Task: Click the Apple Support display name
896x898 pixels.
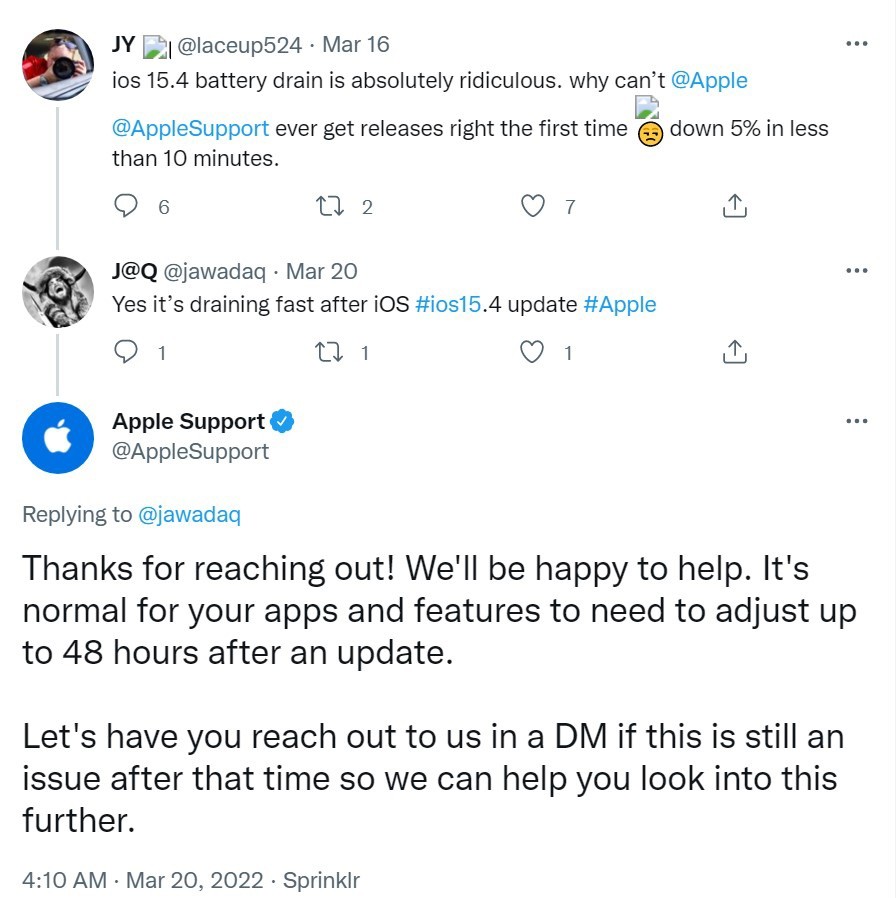Action: [x=188, y=421]
